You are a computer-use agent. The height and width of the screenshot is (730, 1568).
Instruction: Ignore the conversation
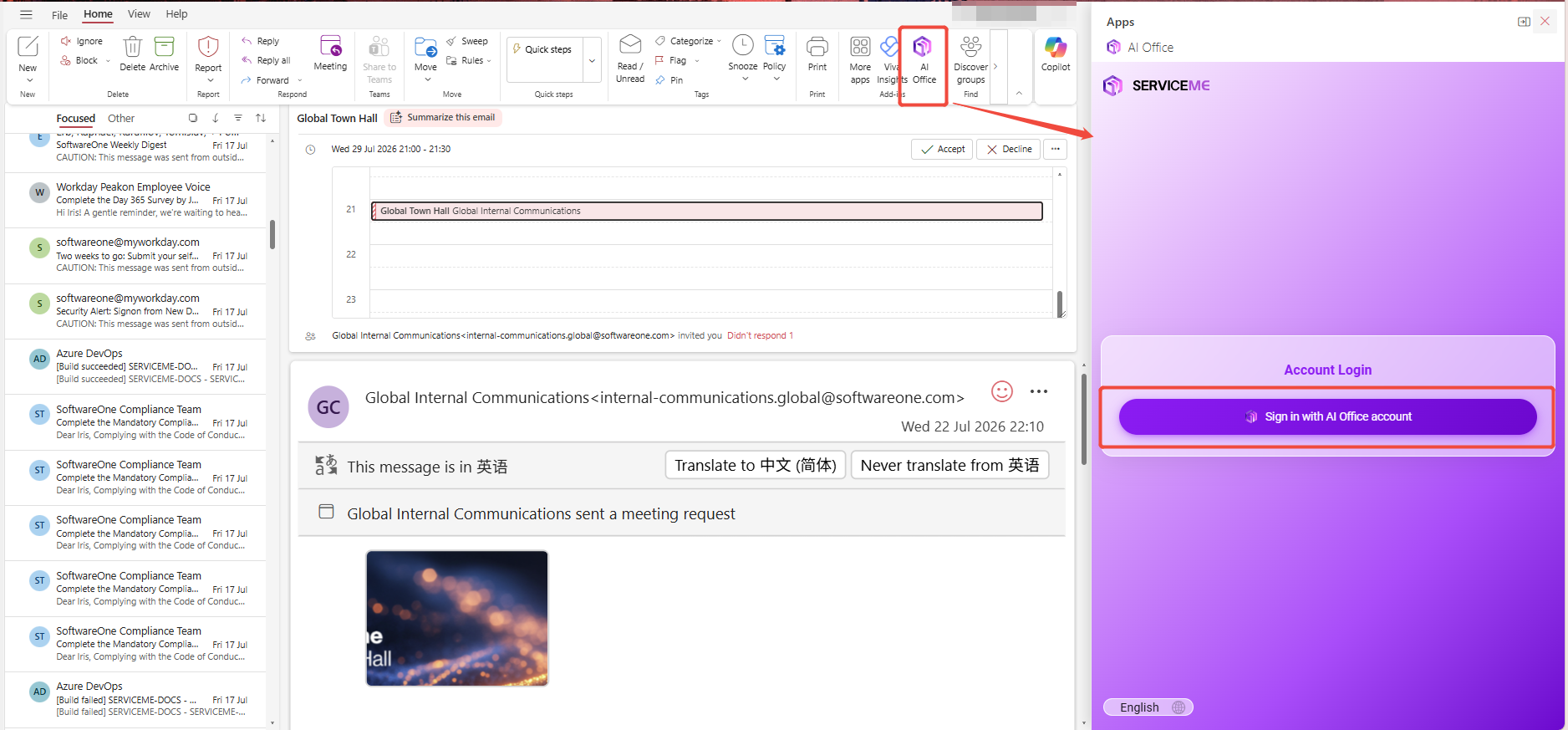pyautogui.click(x=82, y=41)
